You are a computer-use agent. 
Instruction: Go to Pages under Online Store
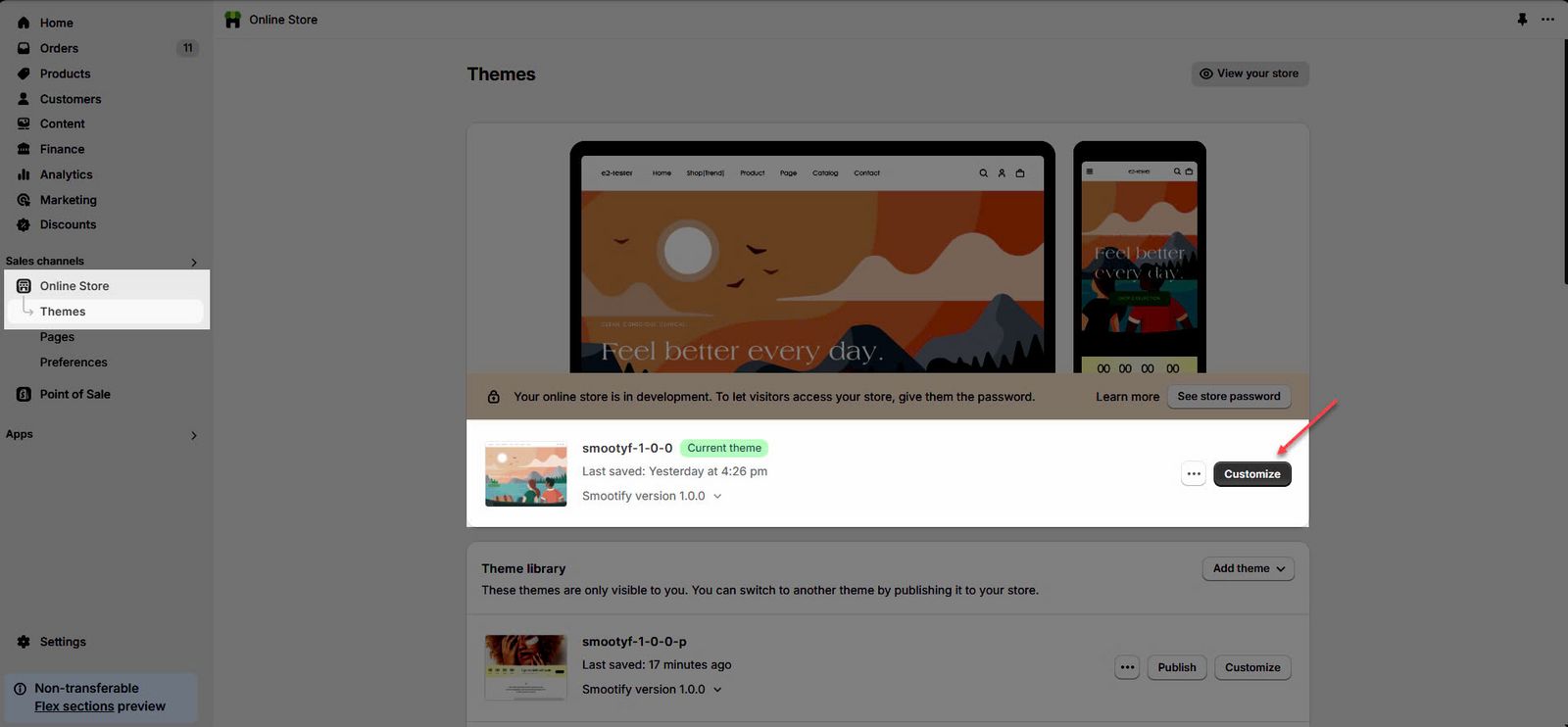tap(57, 337)
